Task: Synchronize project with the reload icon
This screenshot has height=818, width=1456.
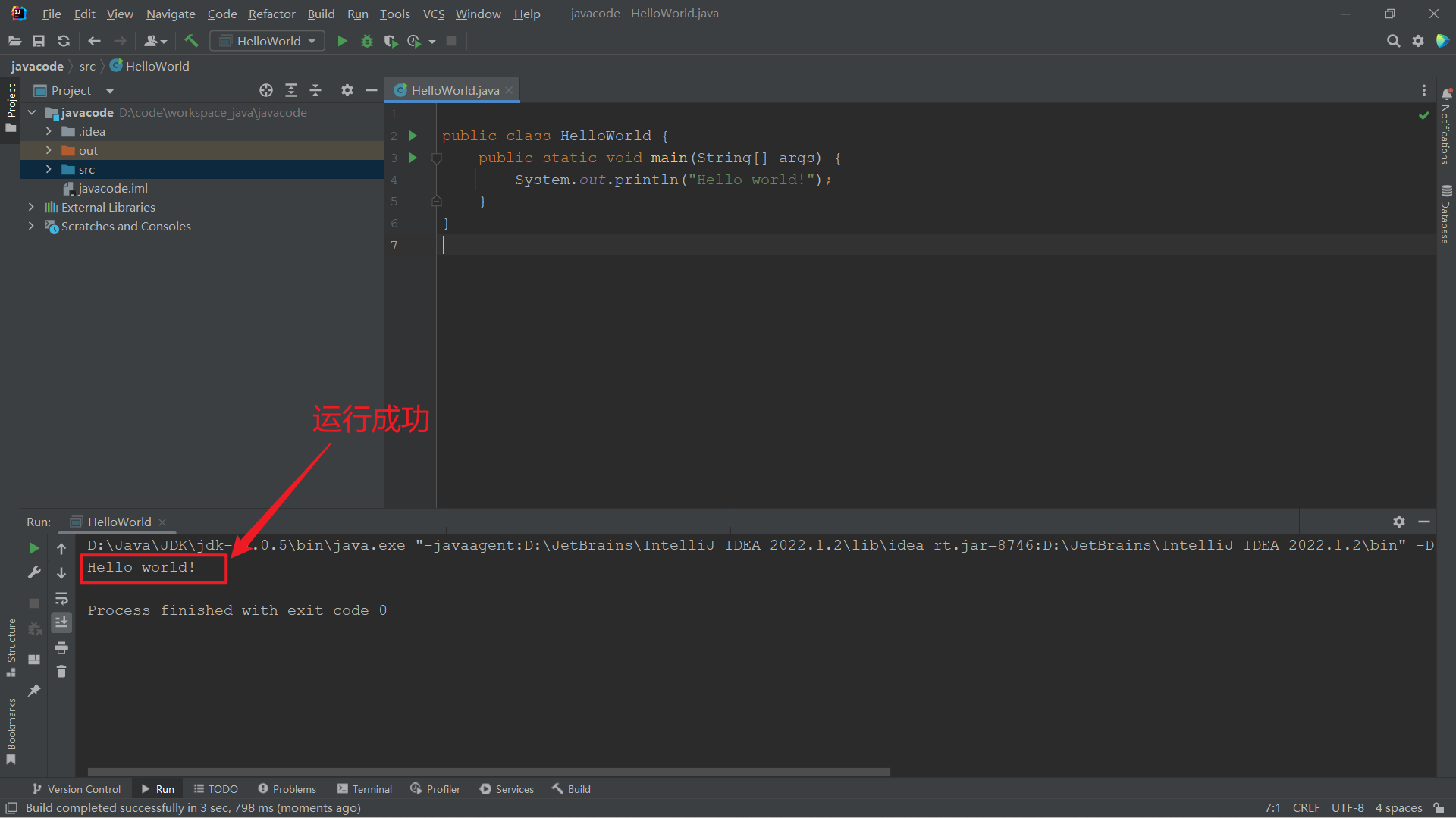Action: tap(64, 41)
